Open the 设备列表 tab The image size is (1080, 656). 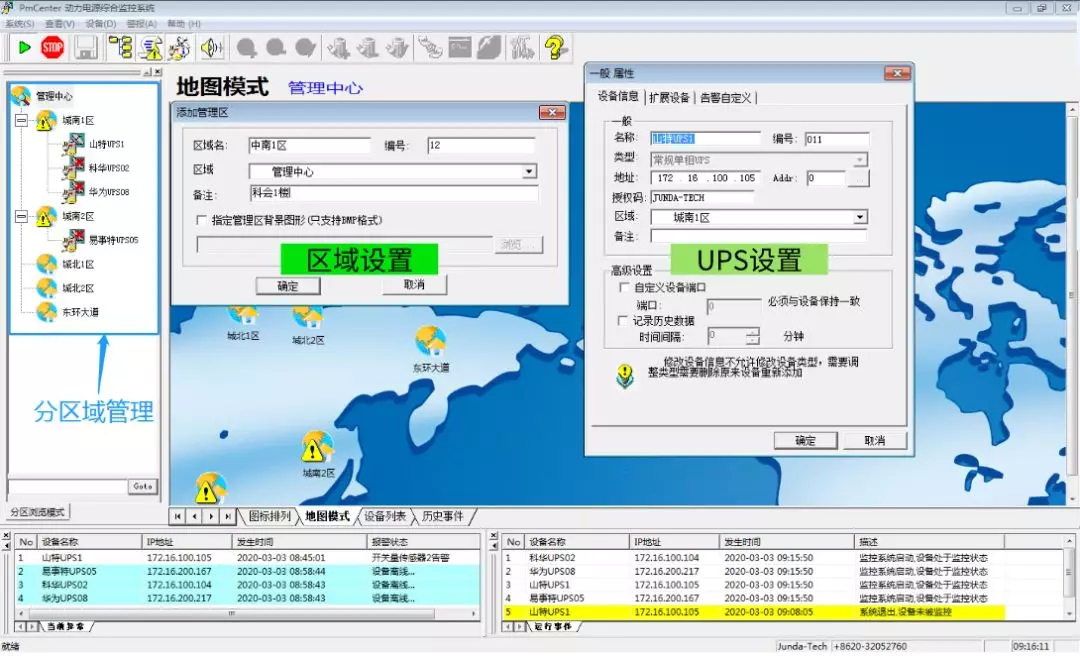pyautogui.click(x=384, y=516)
